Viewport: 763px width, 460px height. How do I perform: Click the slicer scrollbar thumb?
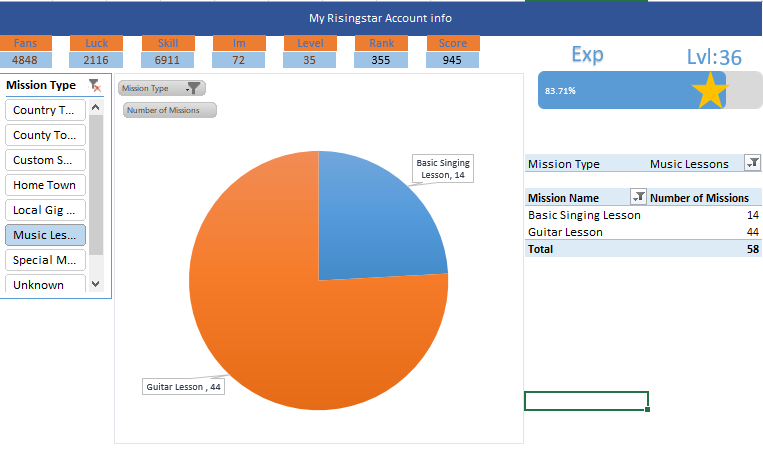96,185
